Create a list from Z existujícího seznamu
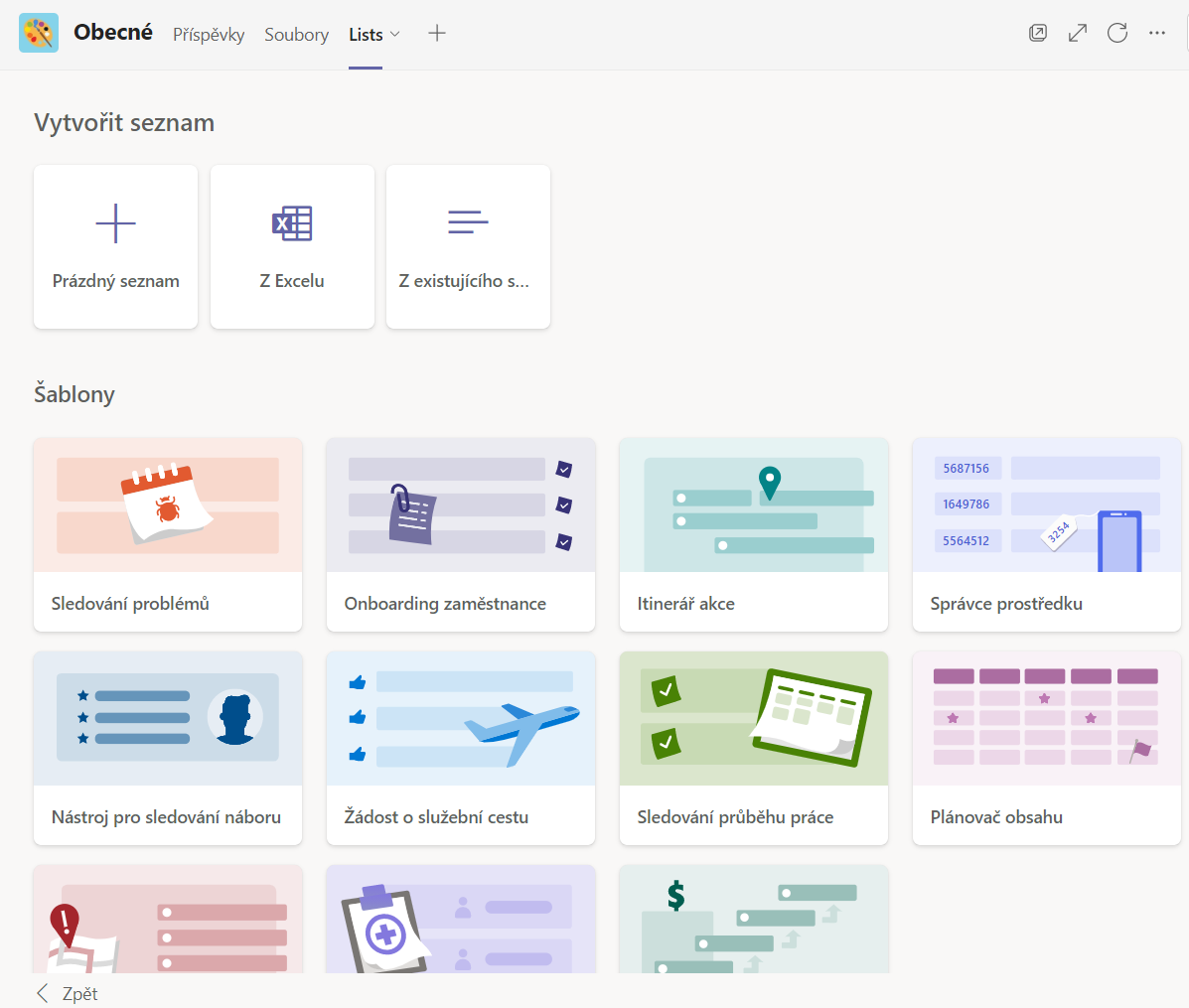 point(468,246)
